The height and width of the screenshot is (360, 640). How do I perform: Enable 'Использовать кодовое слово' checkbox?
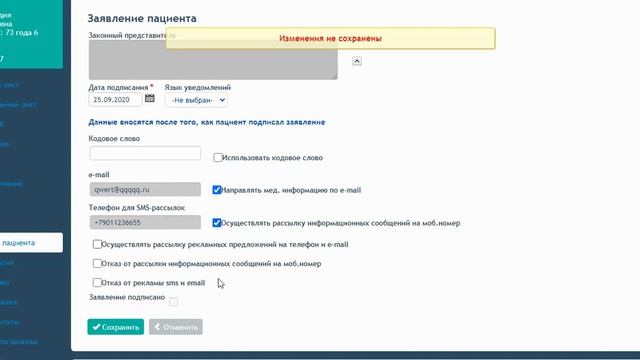tap(218, 158)
